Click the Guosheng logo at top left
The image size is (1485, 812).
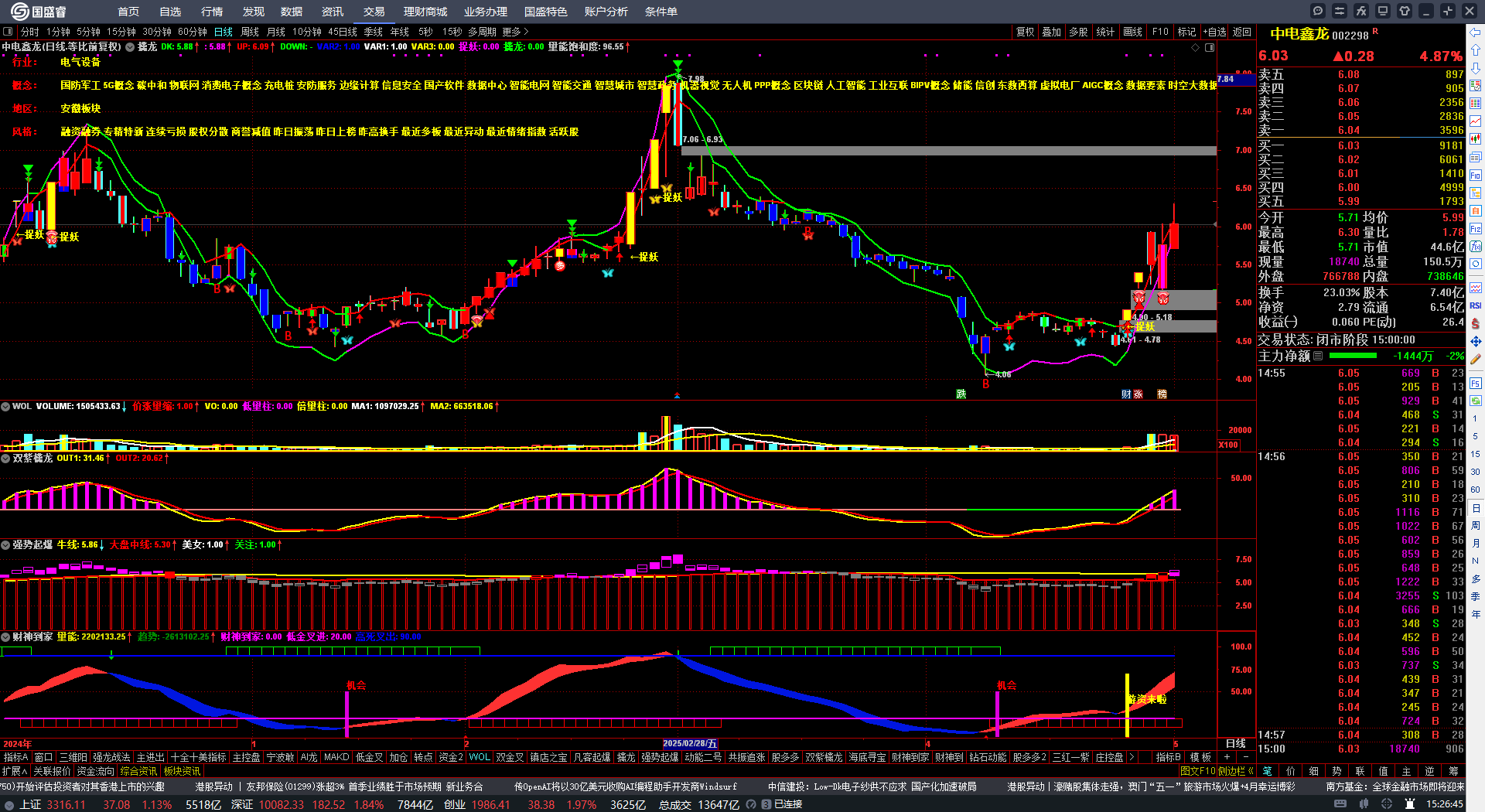[38, 12]
